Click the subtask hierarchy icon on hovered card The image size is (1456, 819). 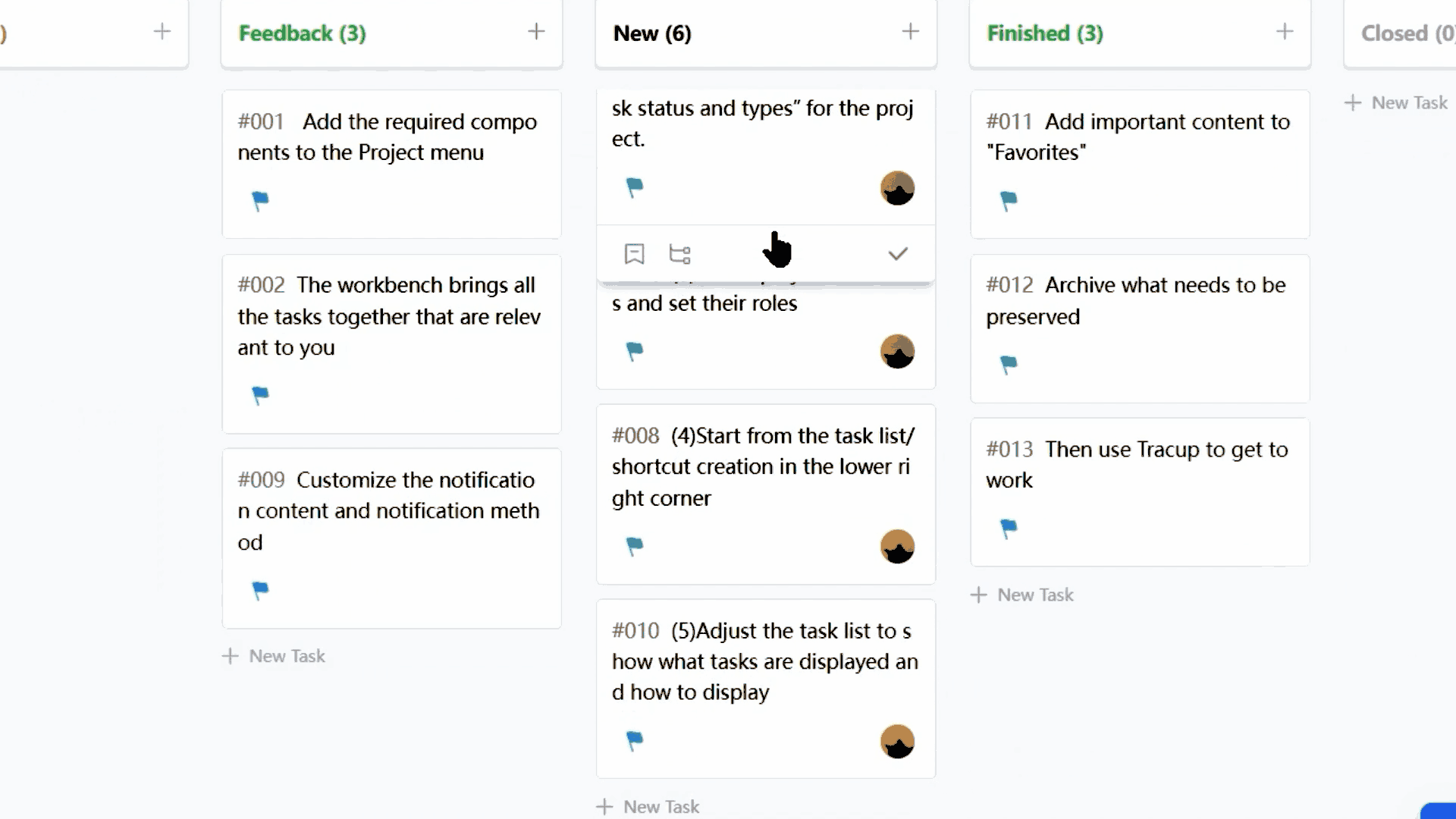pos(679,254)
